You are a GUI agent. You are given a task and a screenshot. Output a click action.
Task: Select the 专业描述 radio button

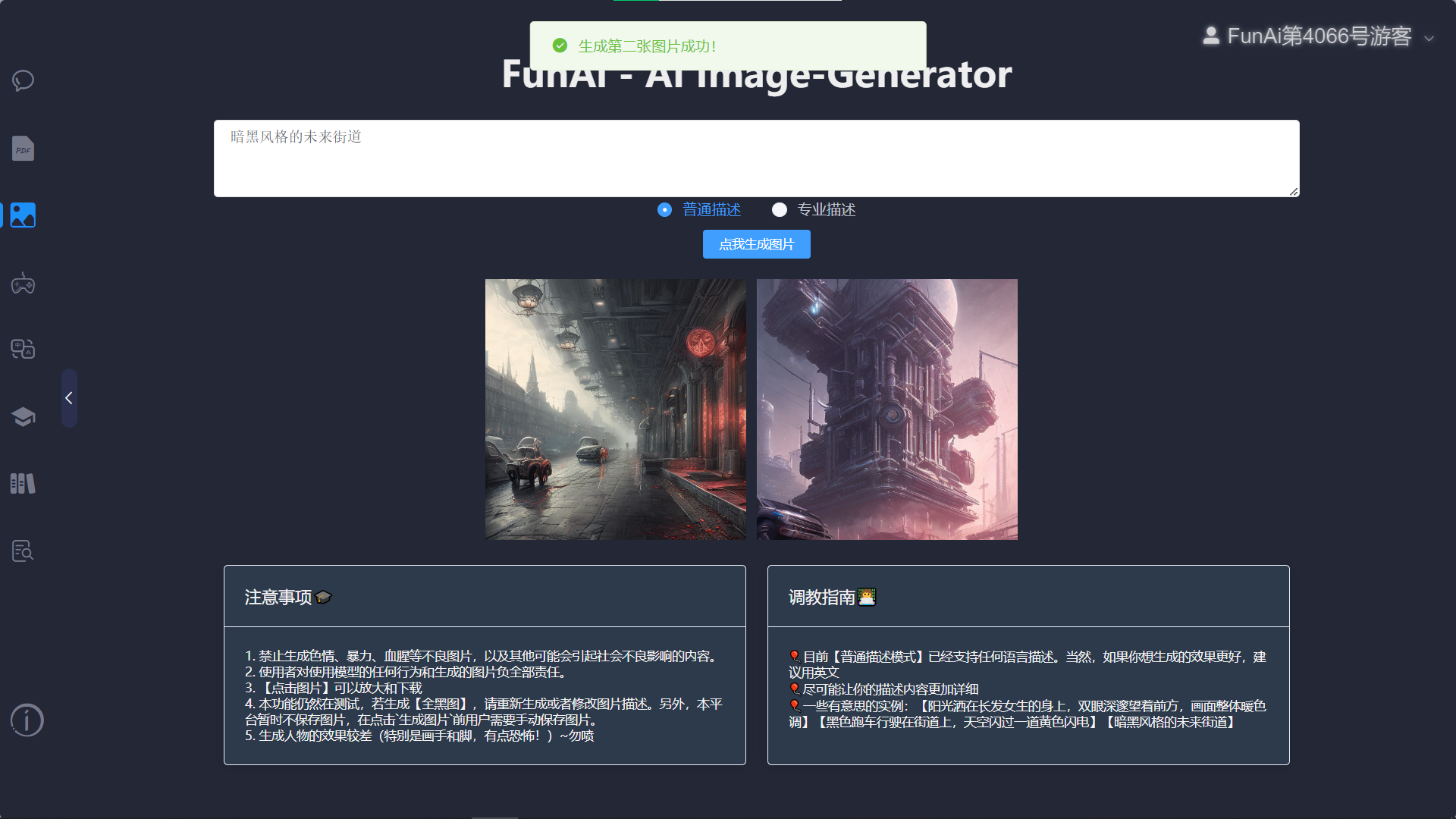pos(779,210)
